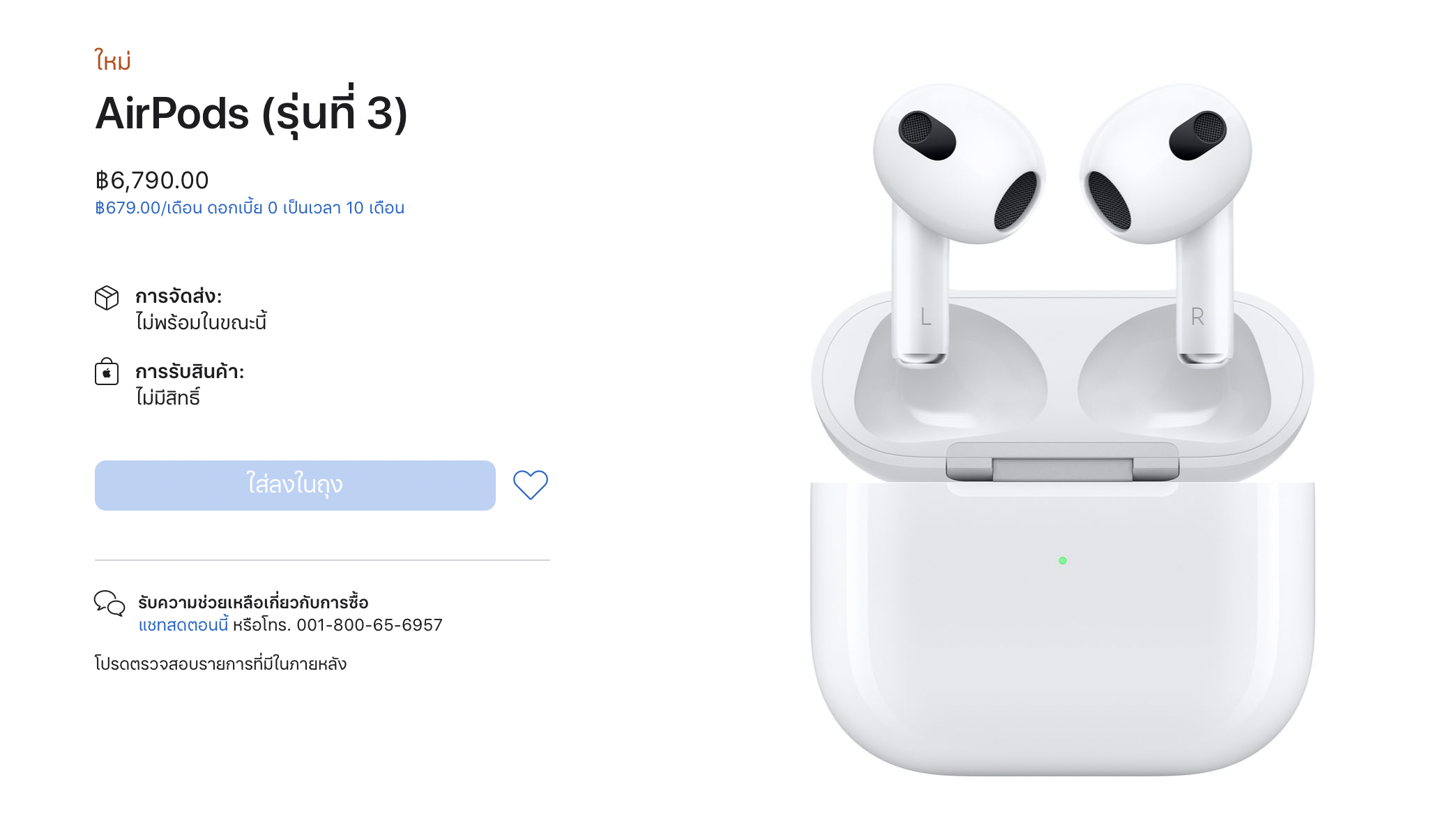The height and width of the screenshot is (819, 1456).
Task: Click the ไม่มีสิทธิ์ pickup status text
Action: 168,398
